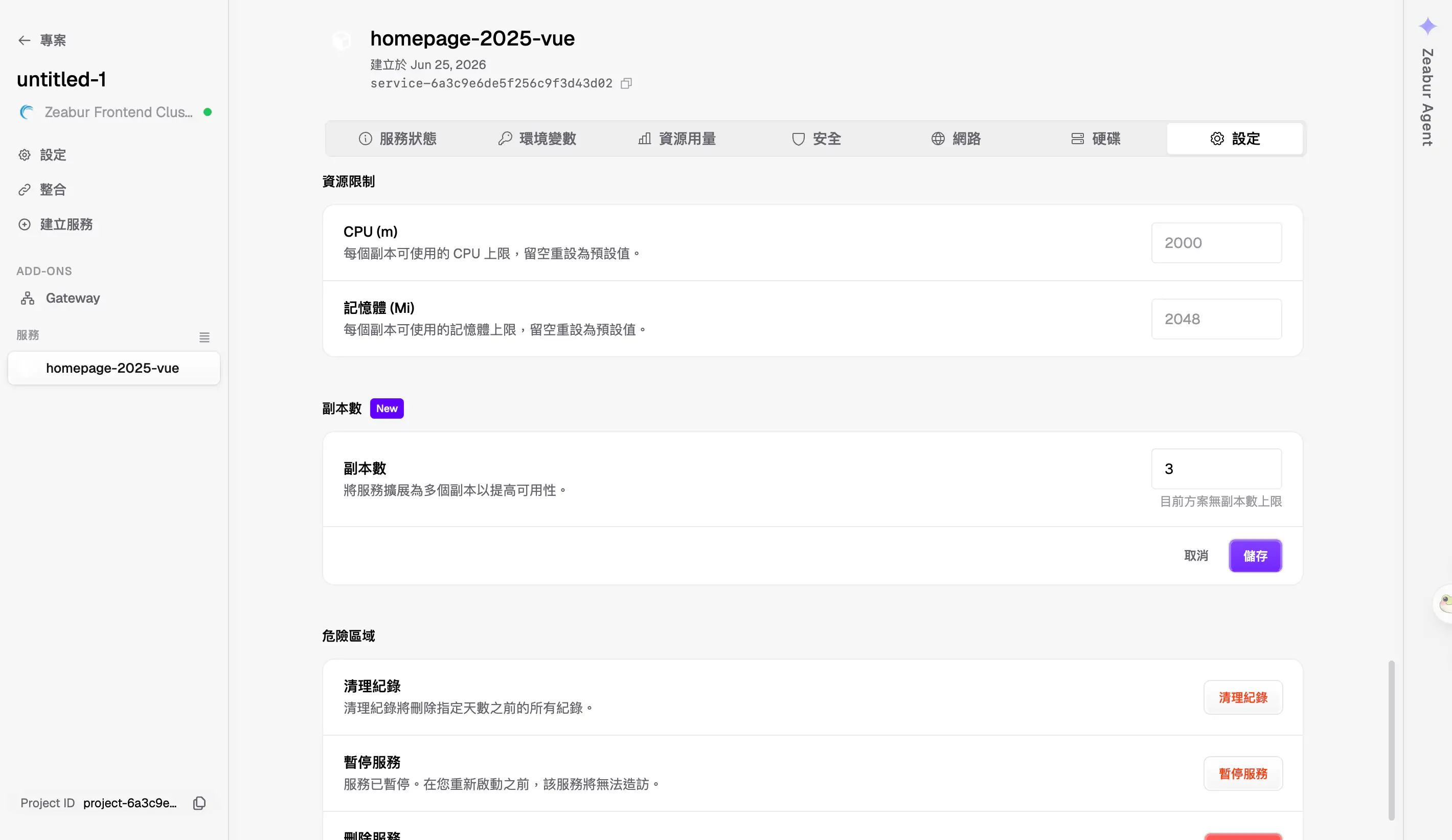Open project 設定 in the sidebar
Image resolution: width=1452 pixels, height=840 pixels.
[x=53, y=155]
